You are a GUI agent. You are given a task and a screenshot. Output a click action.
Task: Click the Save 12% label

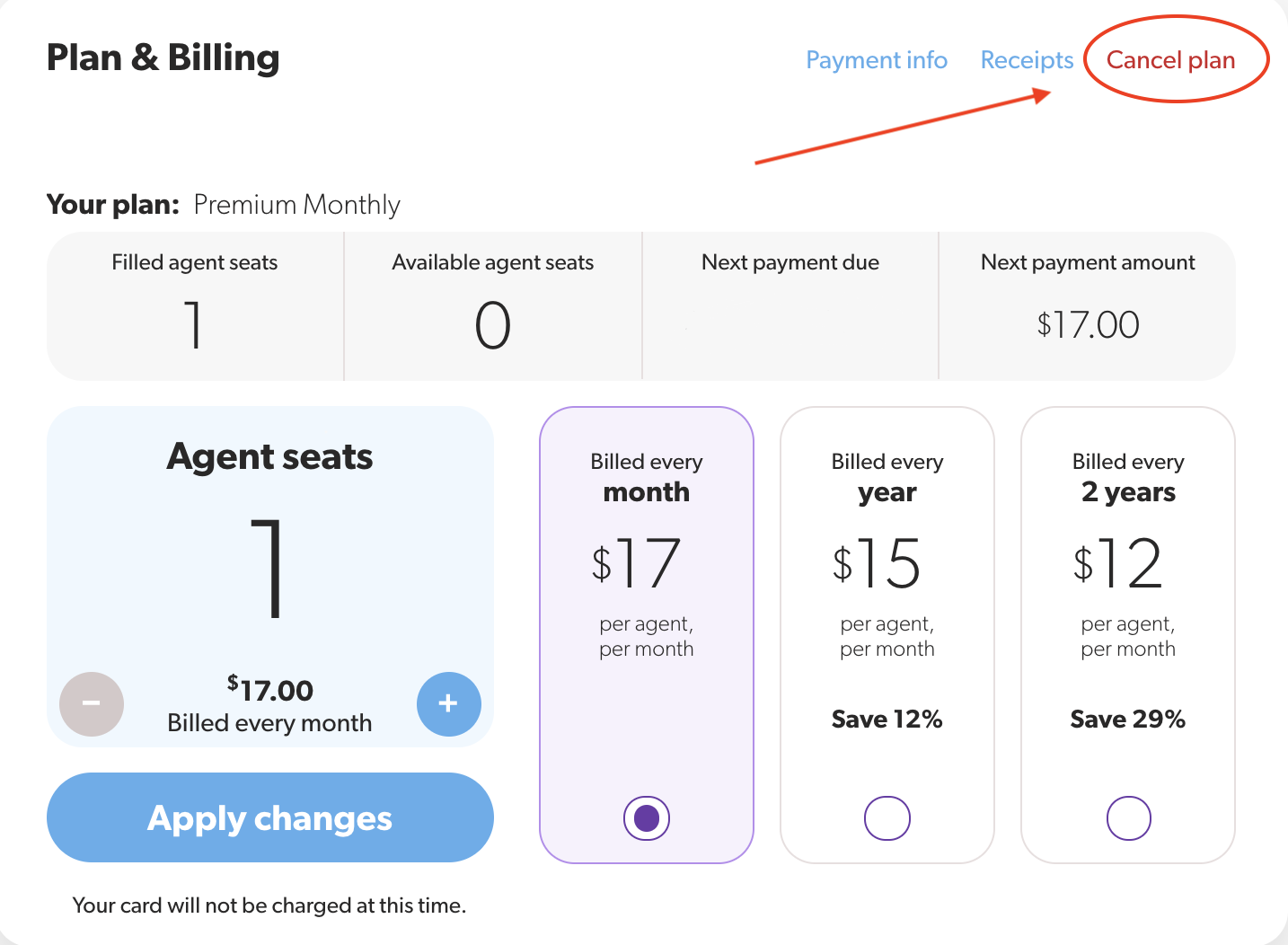click(x=887, y=720)
